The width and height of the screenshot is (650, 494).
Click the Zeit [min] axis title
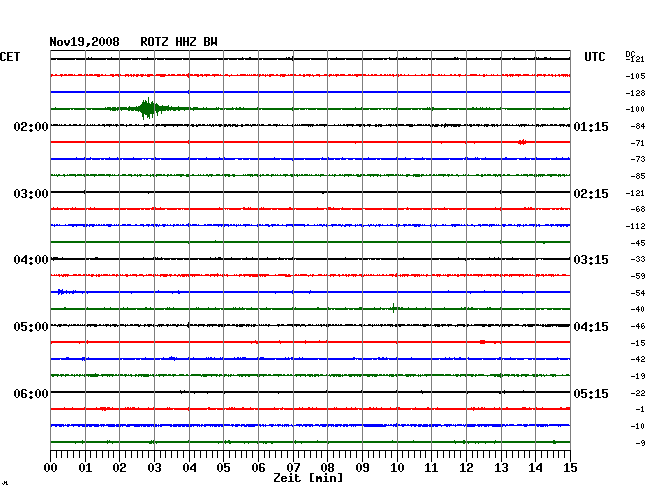[x=308, y=478]
